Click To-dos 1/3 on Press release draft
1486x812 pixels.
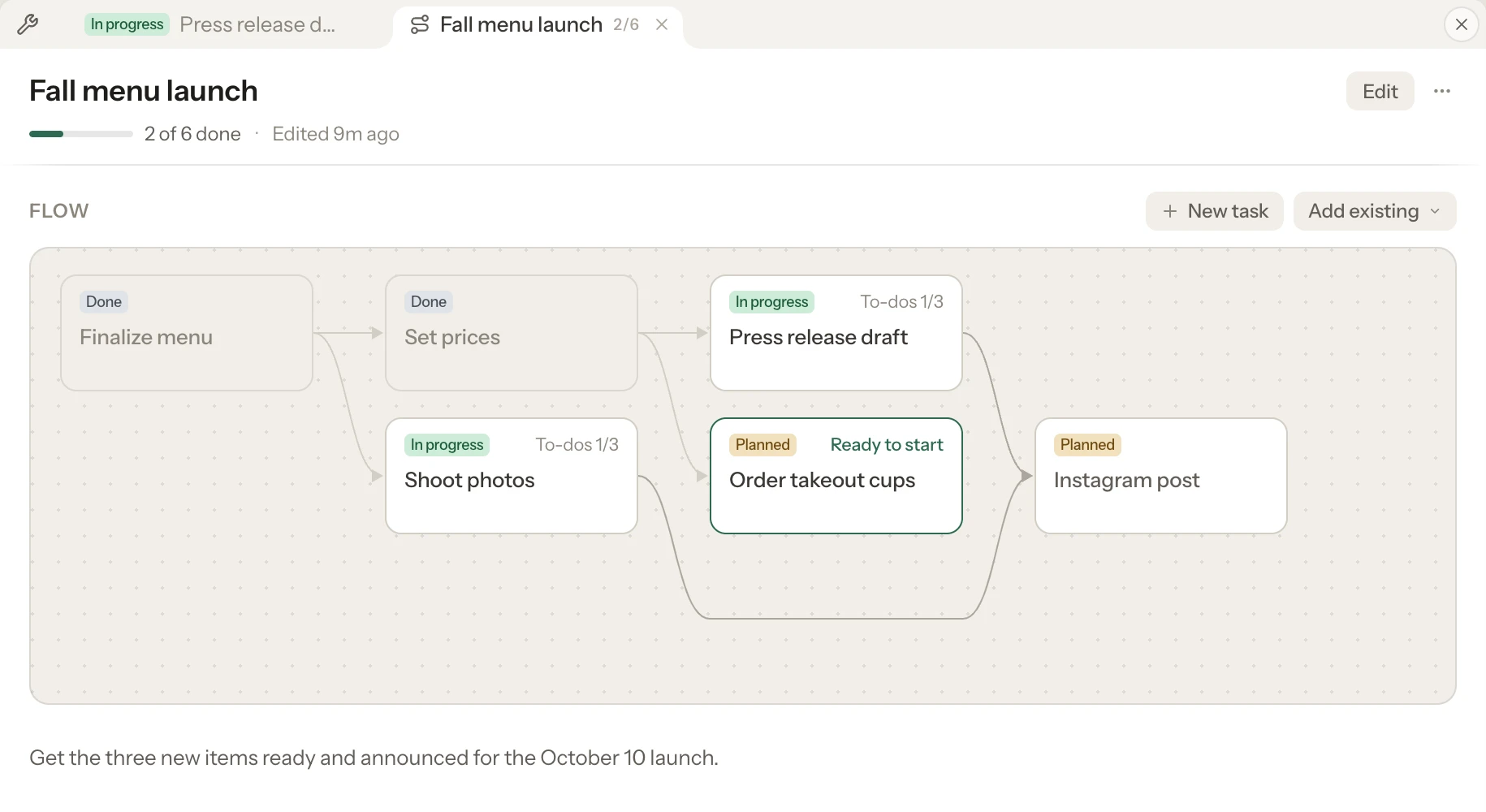click(901, 302)
